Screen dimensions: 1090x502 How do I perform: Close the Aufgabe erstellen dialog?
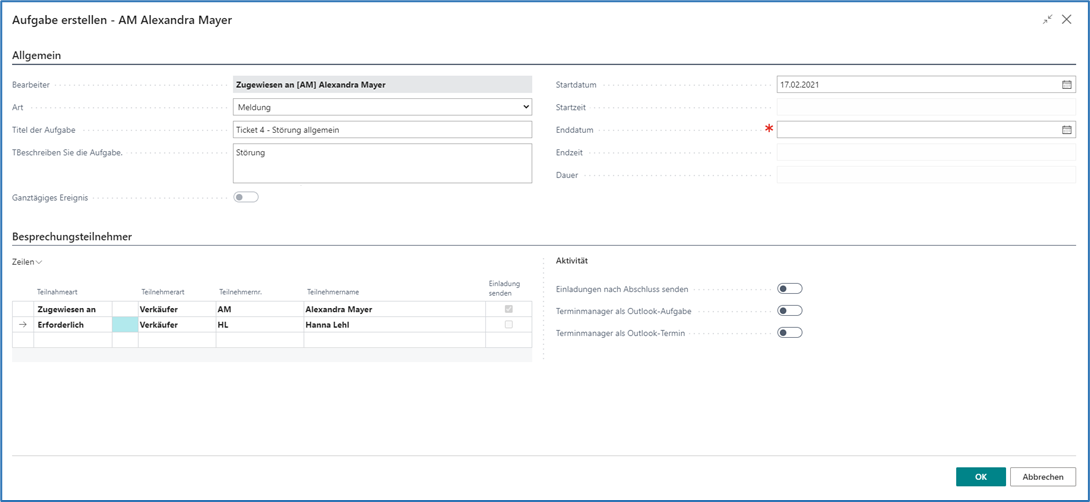[1067, 19]
